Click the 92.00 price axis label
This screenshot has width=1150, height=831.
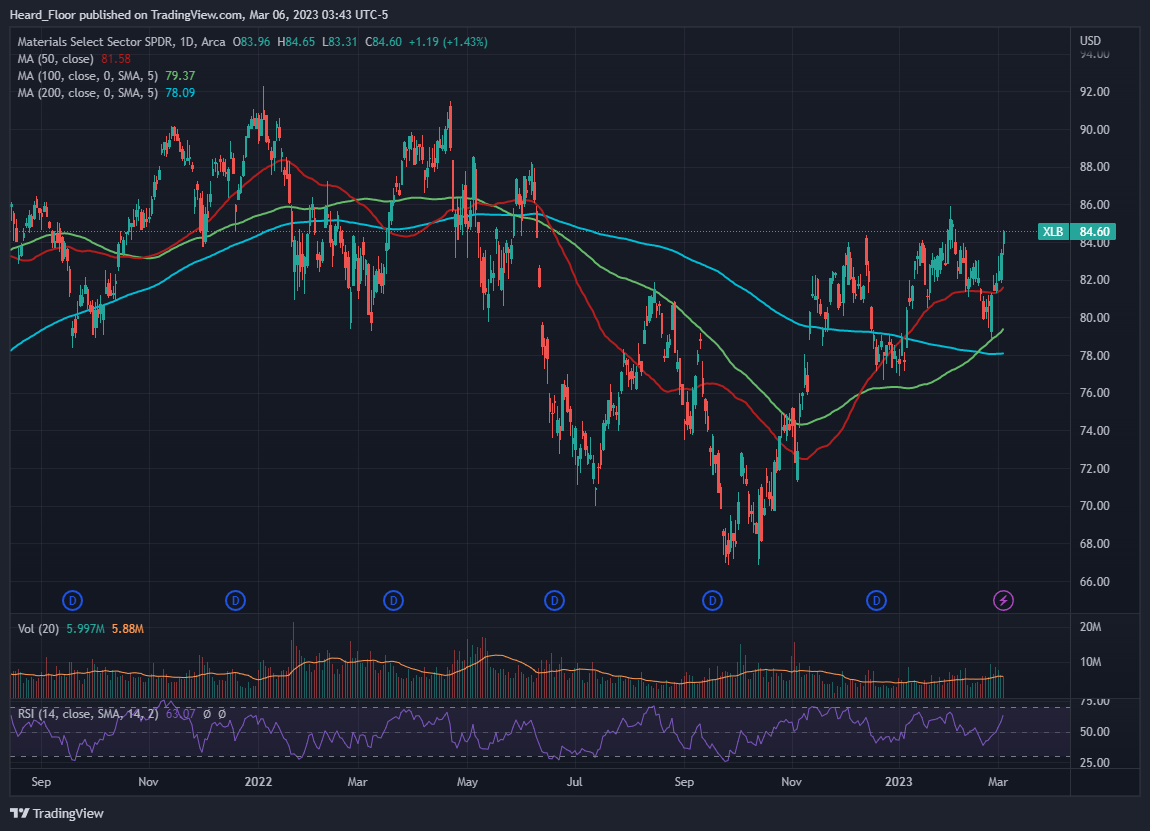coord(1094,92)
